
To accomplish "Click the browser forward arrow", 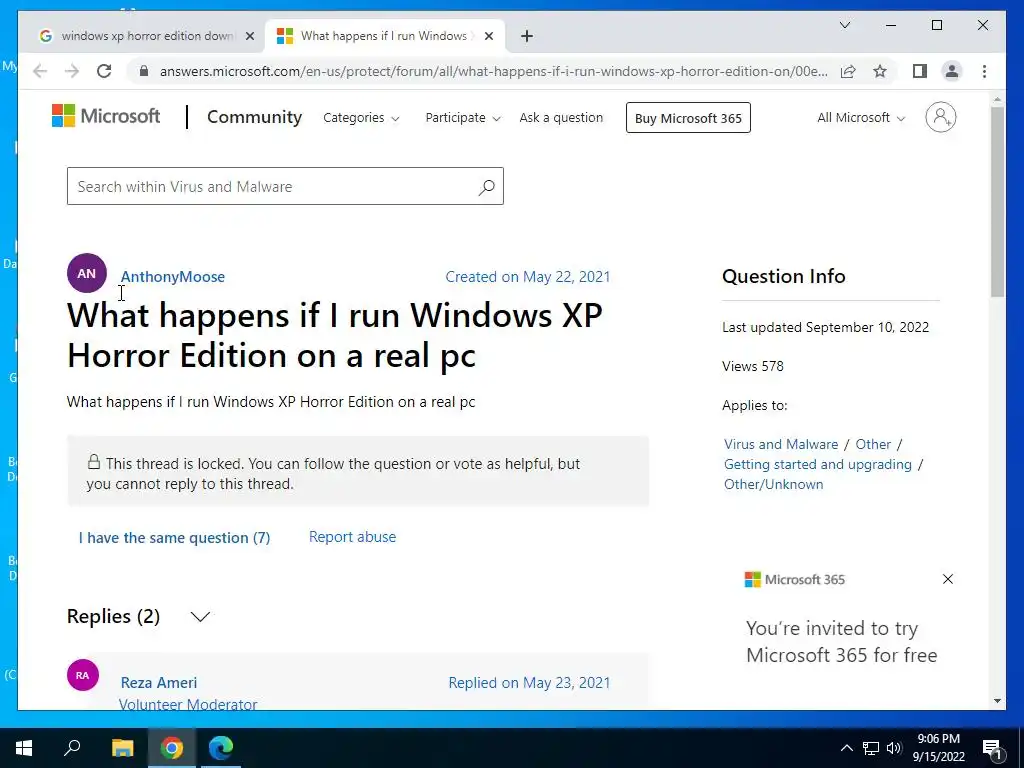I will coord(72,71).
